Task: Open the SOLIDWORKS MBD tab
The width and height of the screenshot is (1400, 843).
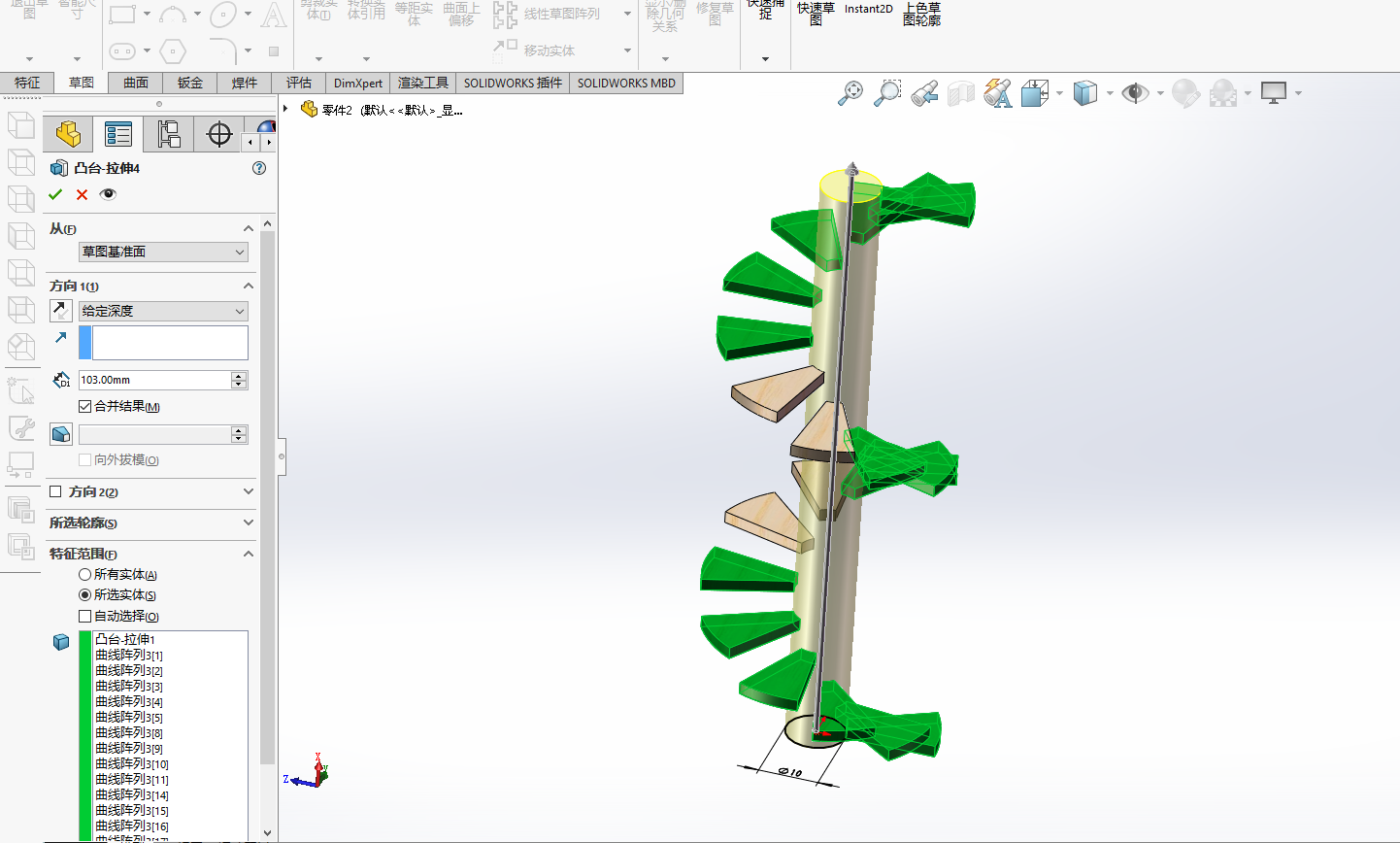Action: 626,84
